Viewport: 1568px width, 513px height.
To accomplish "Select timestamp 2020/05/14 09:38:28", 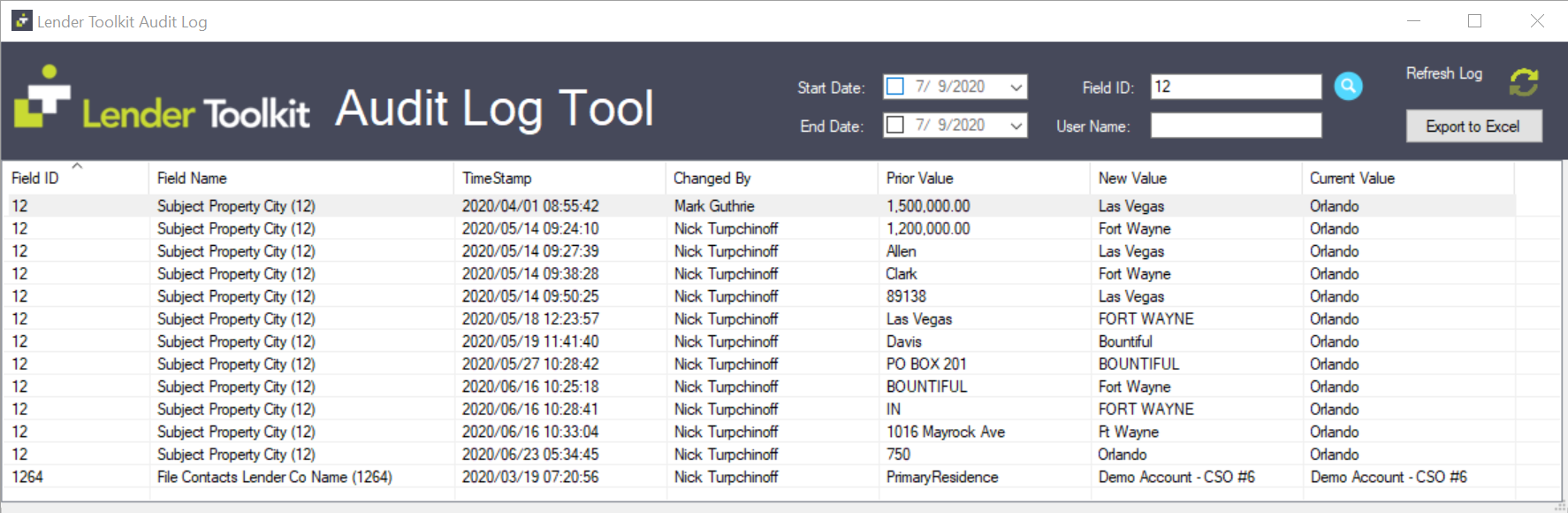I will (x=530, y=274).
